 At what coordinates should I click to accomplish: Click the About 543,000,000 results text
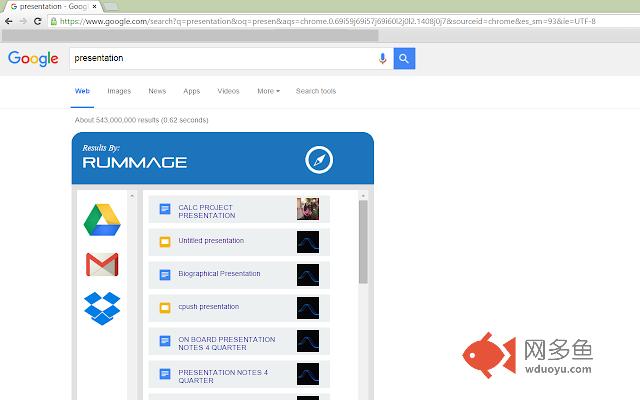point(141,120)
